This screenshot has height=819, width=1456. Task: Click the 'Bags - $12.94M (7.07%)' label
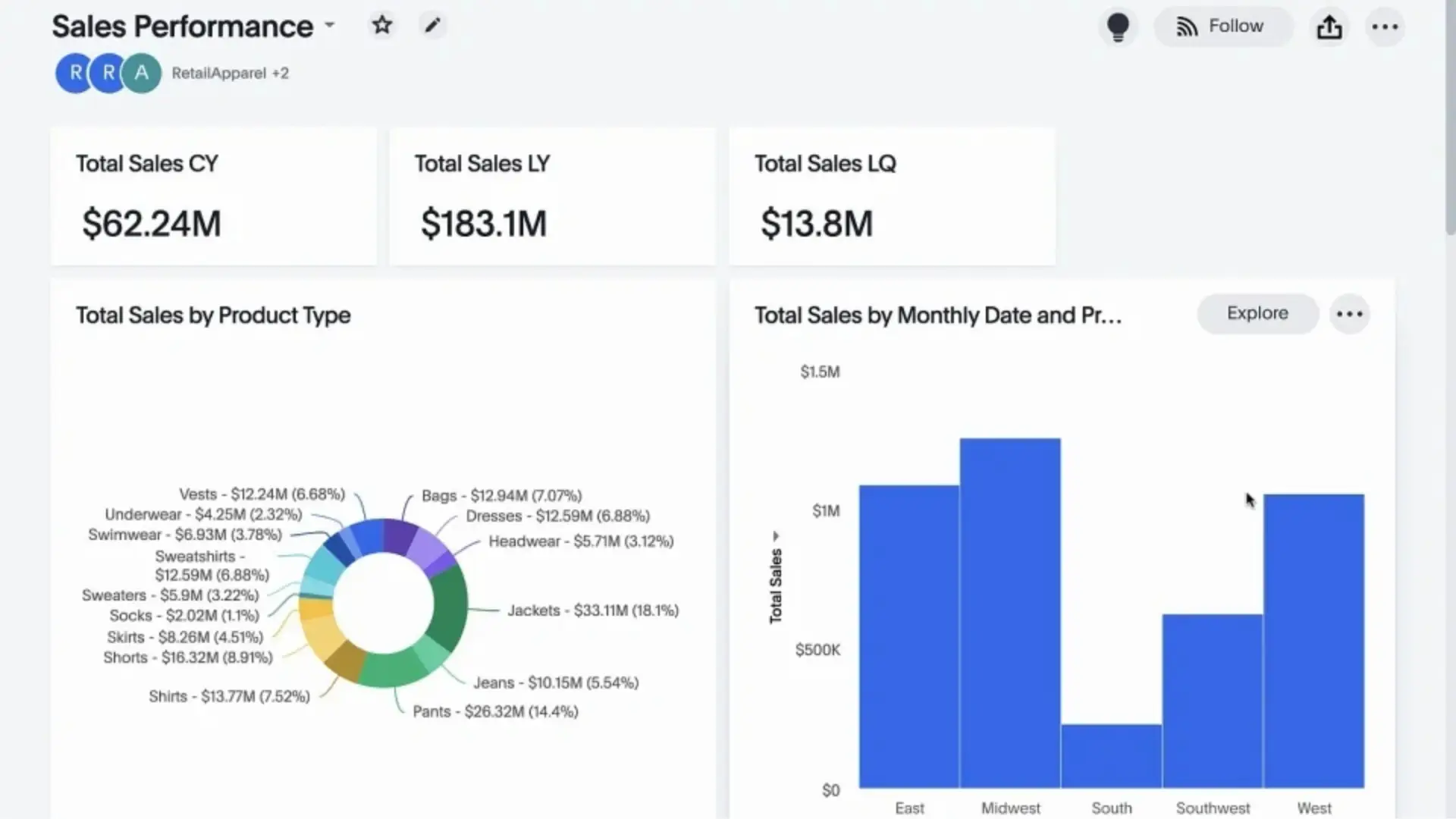(x=502, y=495)
